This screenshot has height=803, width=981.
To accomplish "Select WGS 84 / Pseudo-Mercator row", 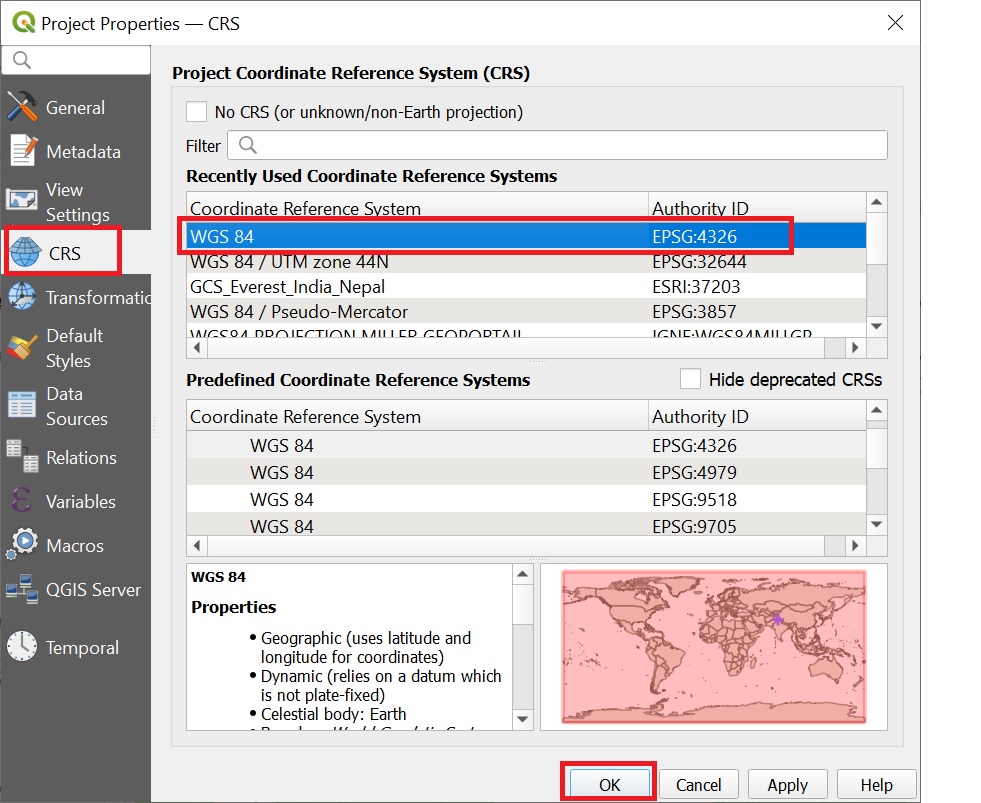I will 526,311.
